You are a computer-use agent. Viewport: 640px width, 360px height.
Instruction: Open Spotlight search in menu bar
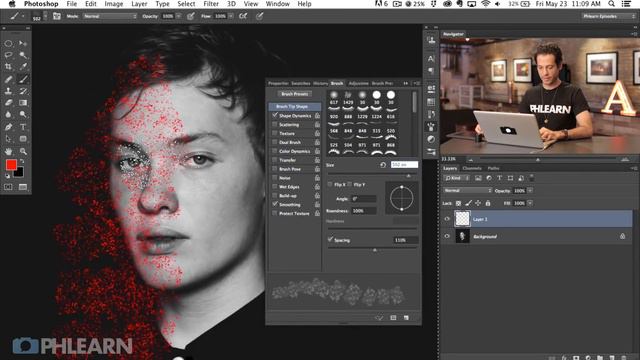pyautogui.click(x=611, y=4)
